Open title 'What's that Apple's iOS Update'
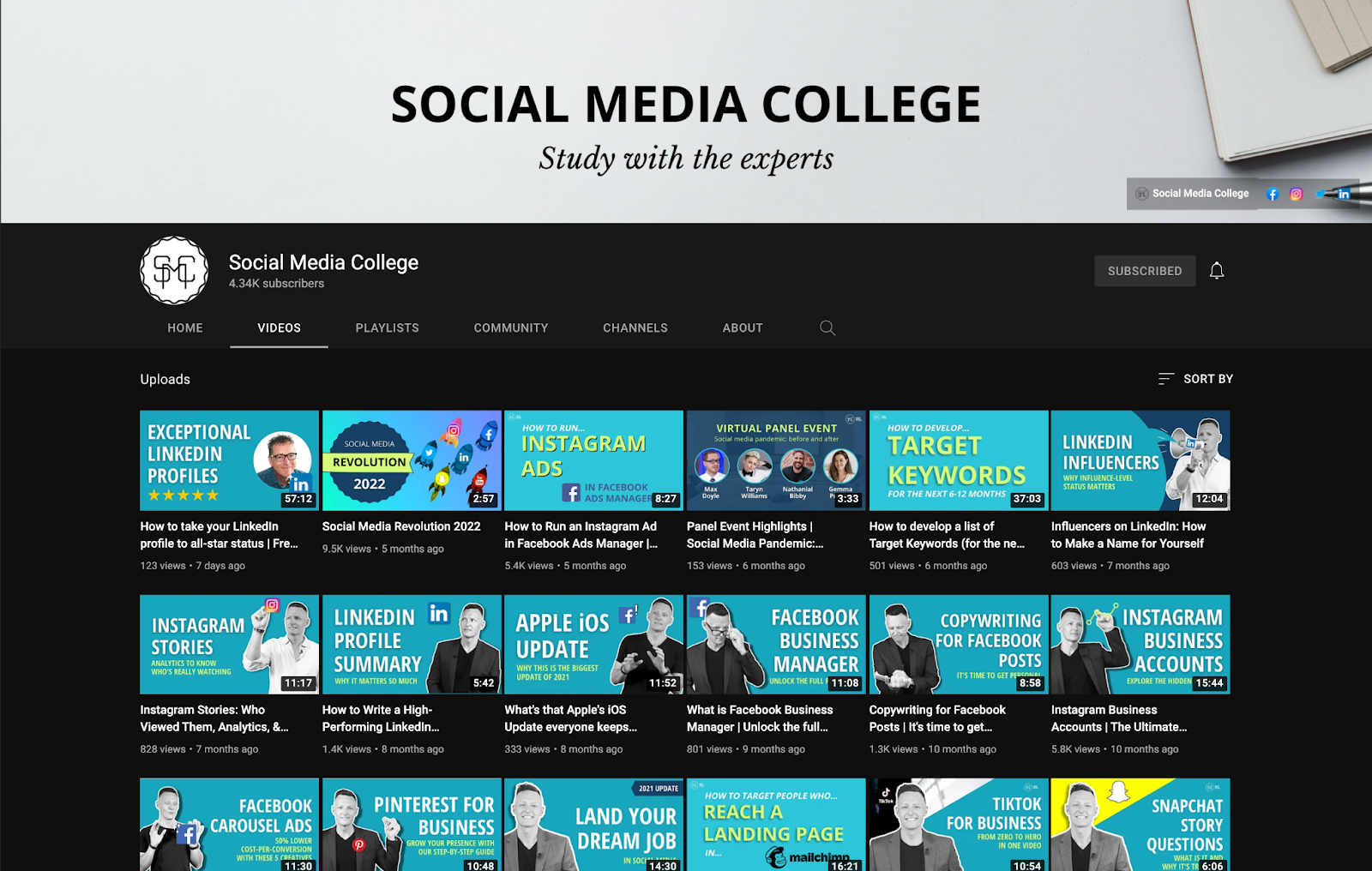The width and height of the screenshot is (1372, 871). pyautogui.click(x=571, y=718)
